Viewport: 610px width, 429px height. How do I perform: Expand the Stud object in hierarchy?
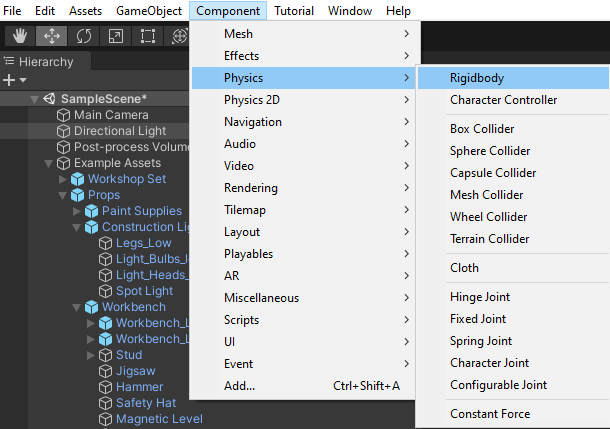92,355
